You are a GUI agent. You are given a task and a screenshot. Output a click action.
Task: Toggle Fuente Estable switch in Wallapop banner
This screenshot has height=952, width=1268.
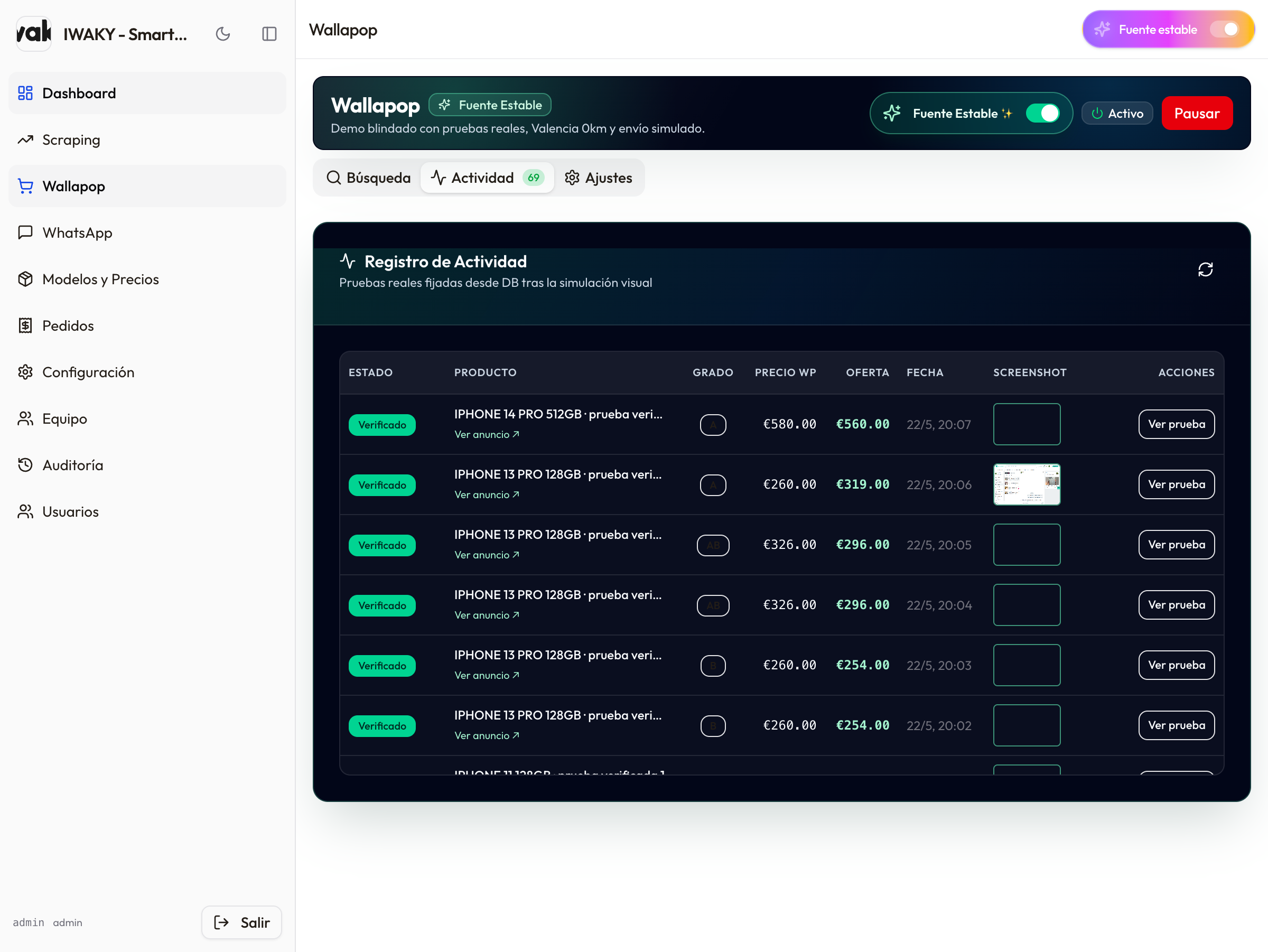tap(1042, 113)
